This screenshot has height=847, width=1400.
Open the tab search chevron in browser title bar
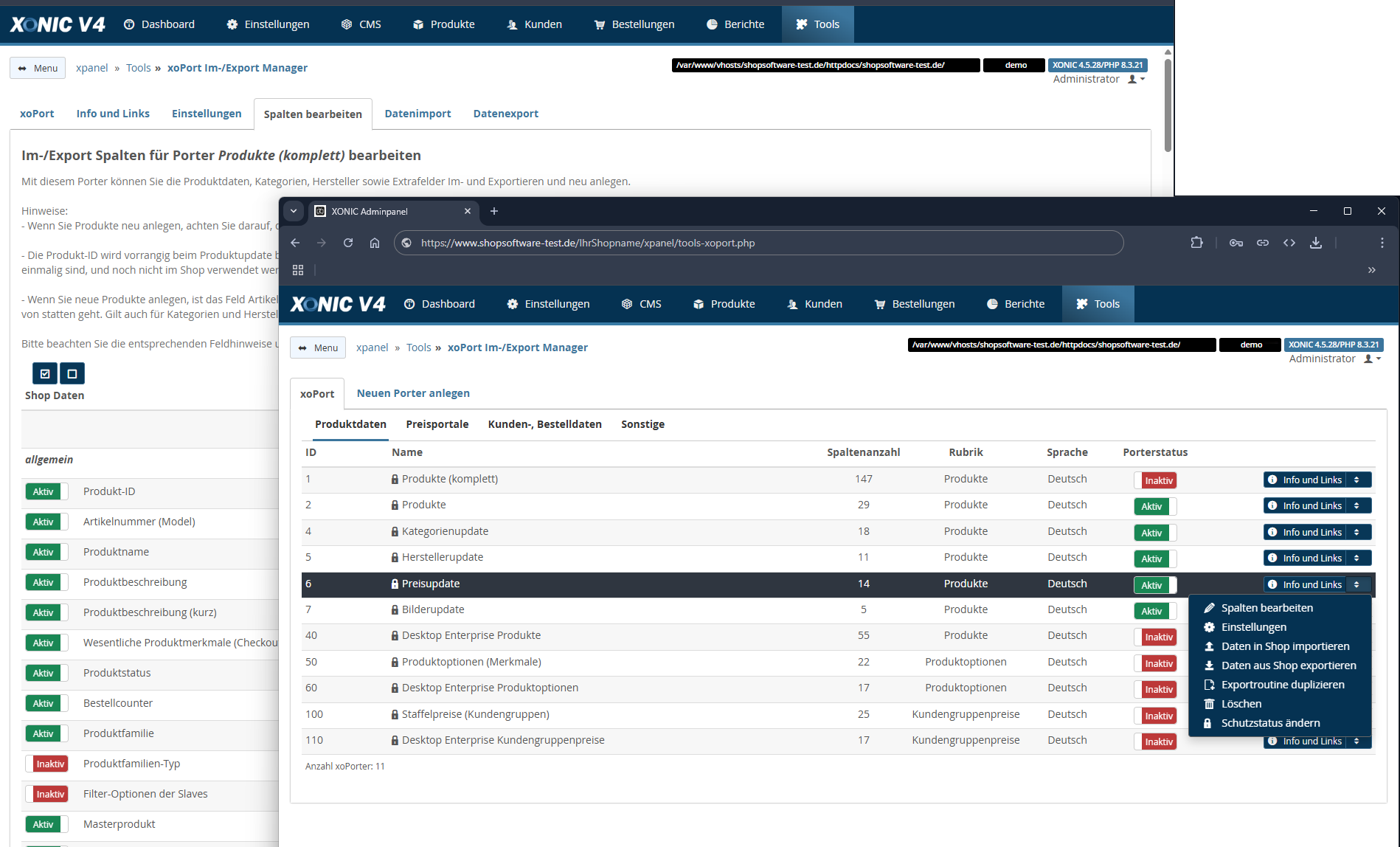[294, 211]
